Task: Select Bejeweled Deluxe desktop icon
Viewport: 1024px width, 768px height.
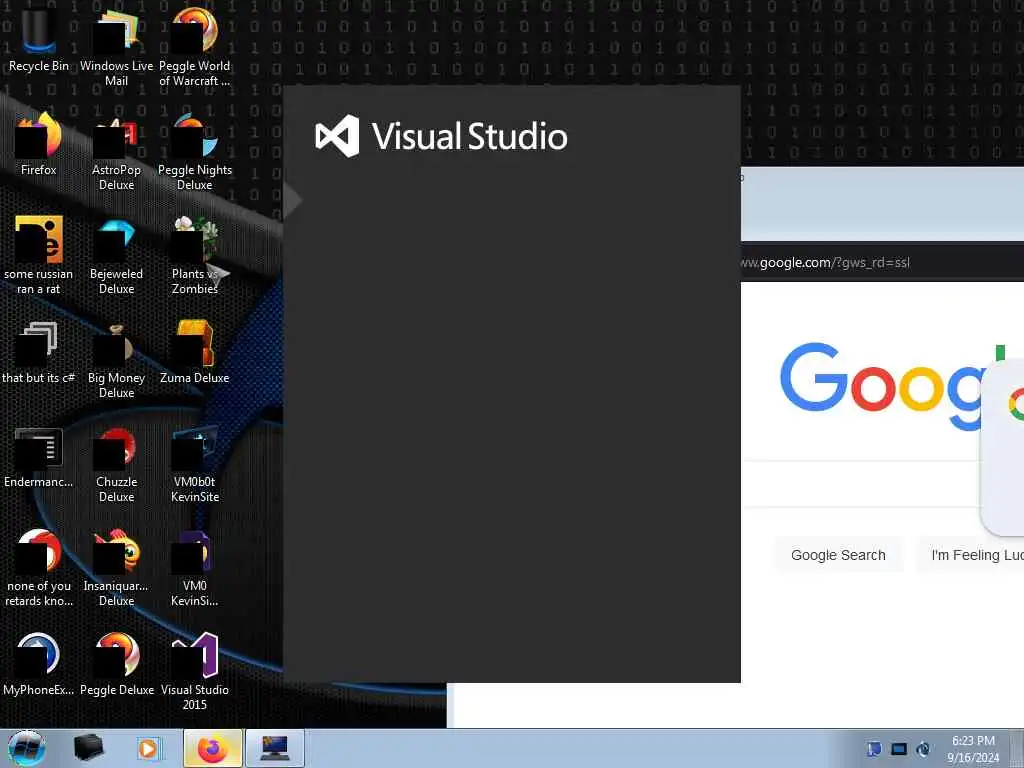Action: click(116, 255)
